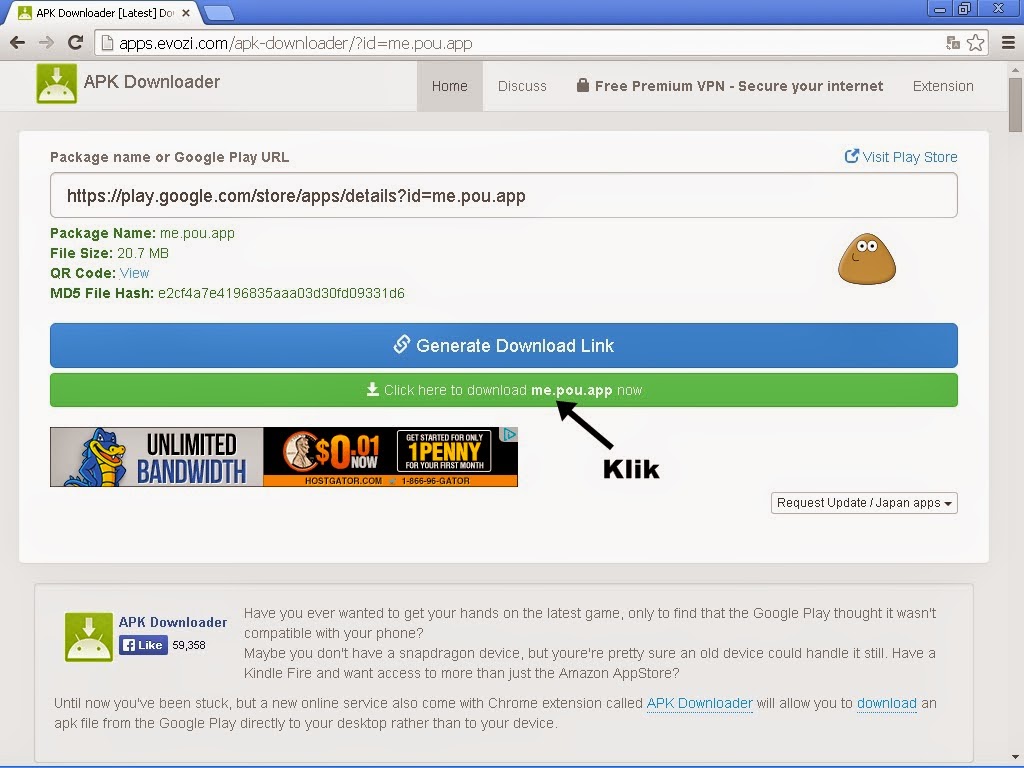
Task: Click the padlock icon beside Free Premium VPN
Action: click(583, 85)
